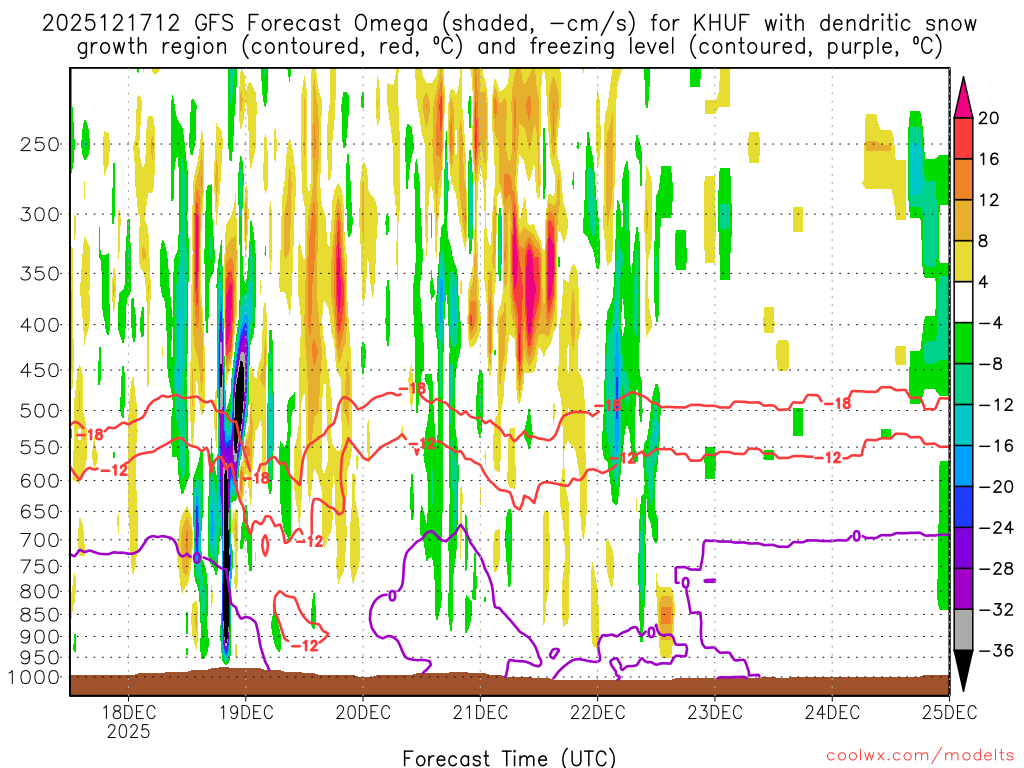Click the 800 pressure level label

(40, 592)
